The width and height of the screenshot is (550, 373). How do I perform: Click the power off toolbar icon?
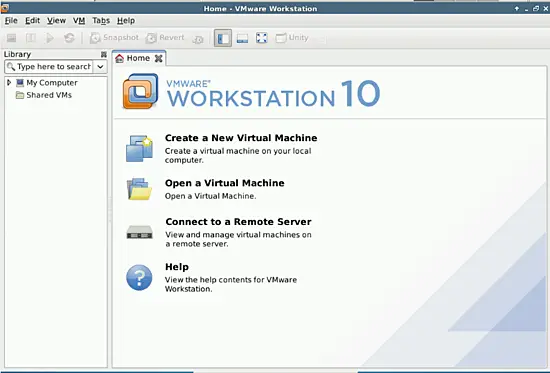point(12,38)
